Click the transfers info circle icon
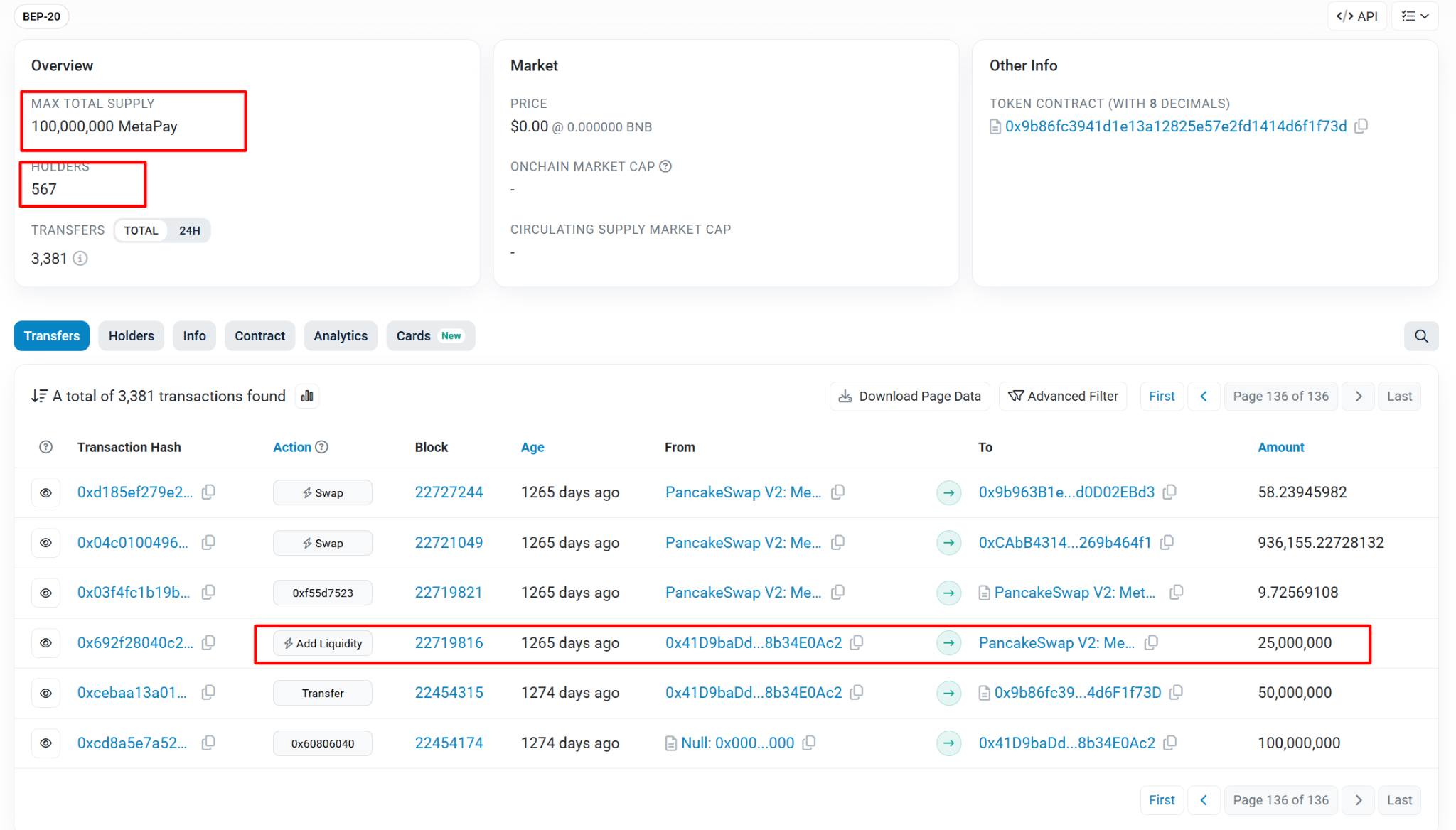 pos(80,259)
